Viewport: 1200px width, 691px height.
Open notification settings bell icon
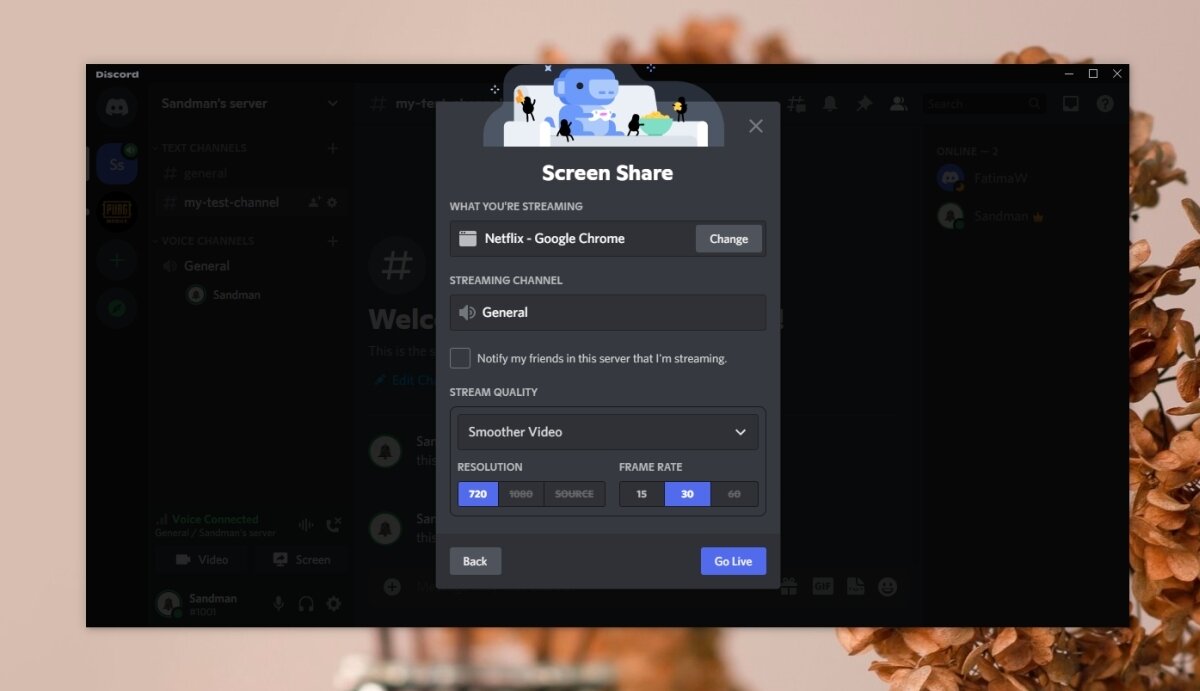(x=830, y=103)
